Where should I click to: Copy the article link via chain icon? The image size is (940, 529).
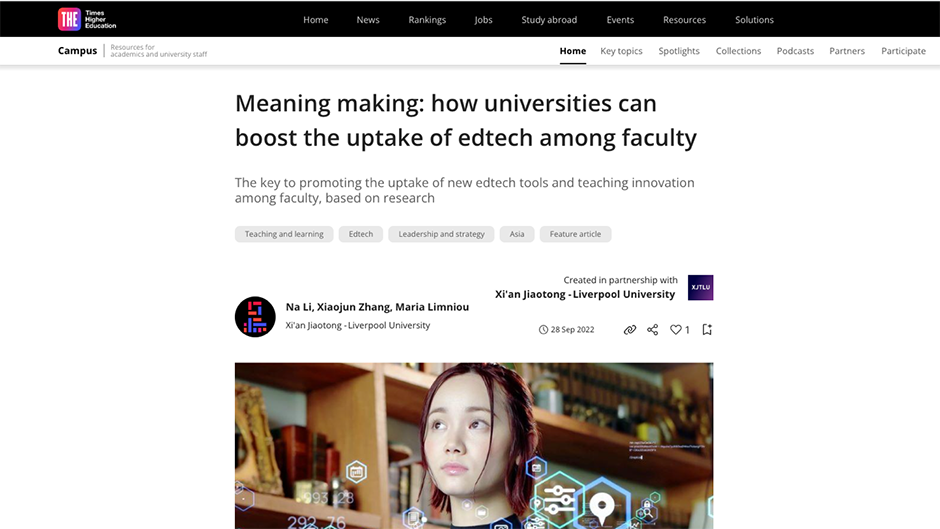pyautogui.click(x=629, y=330)
